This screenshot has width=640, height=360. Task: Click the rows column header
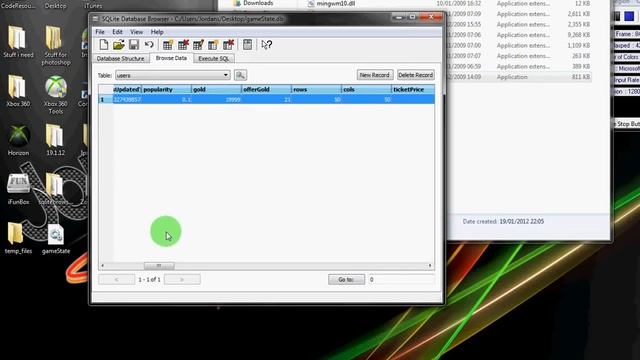pyautogui.click(x=316, y=89)
